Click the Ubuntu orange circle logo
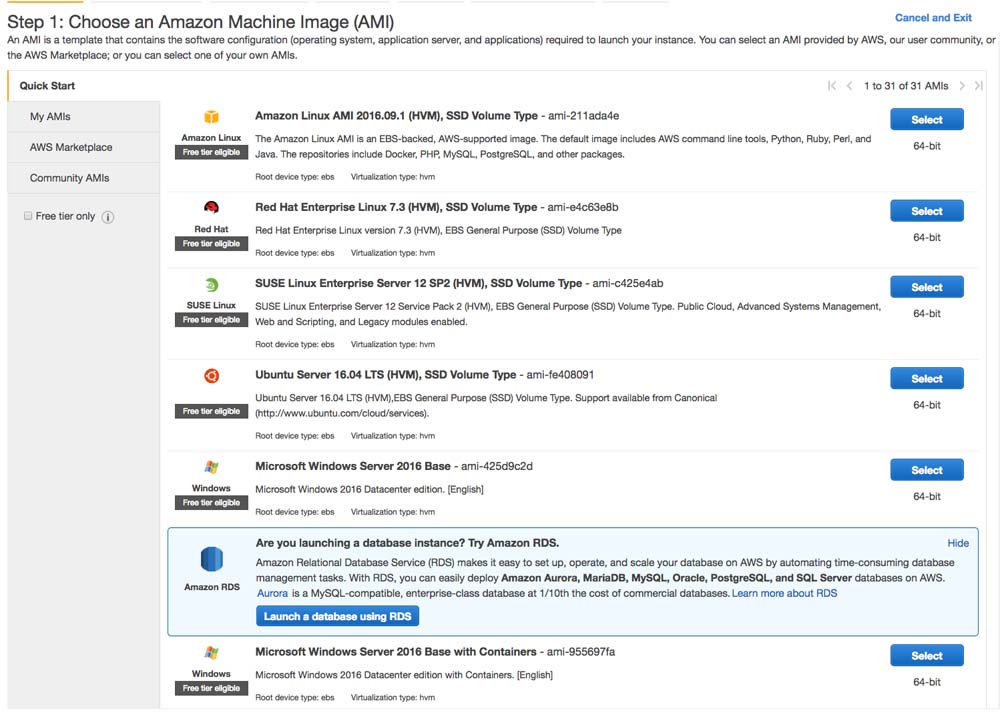The width and height of the screenshot is (1000, 721). point(212,376)
